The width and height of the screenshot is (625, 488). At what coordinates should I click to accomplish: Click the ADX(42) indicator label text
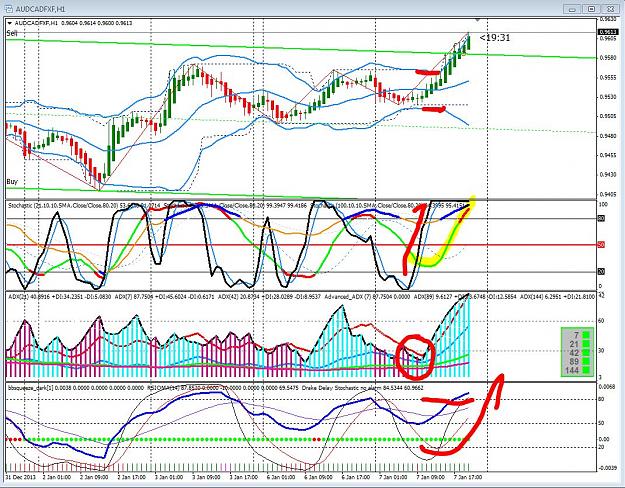[x=269, y=297]
